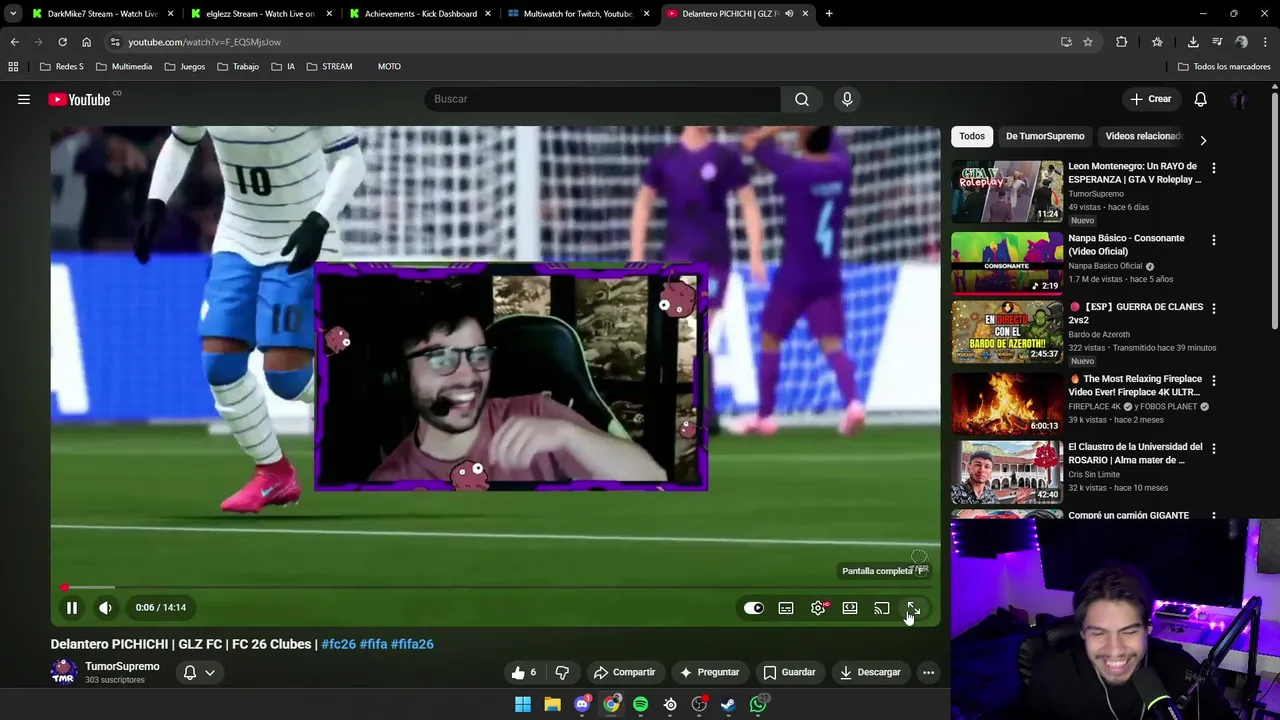Open Chrome three-dot menu

(1266, 42)
